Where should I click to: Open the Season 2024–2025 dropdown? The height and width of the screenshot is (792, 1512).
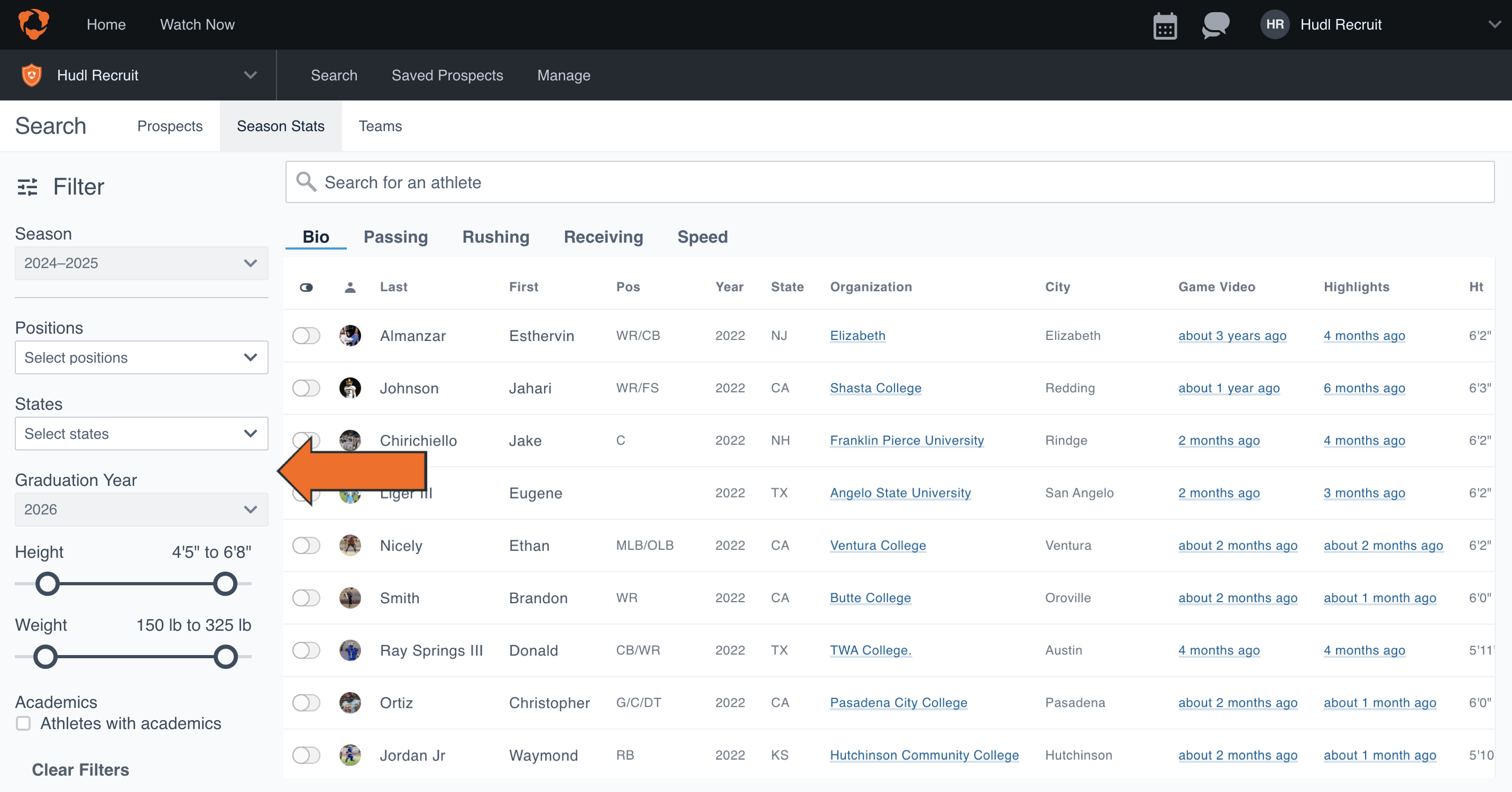pos(141,263)
